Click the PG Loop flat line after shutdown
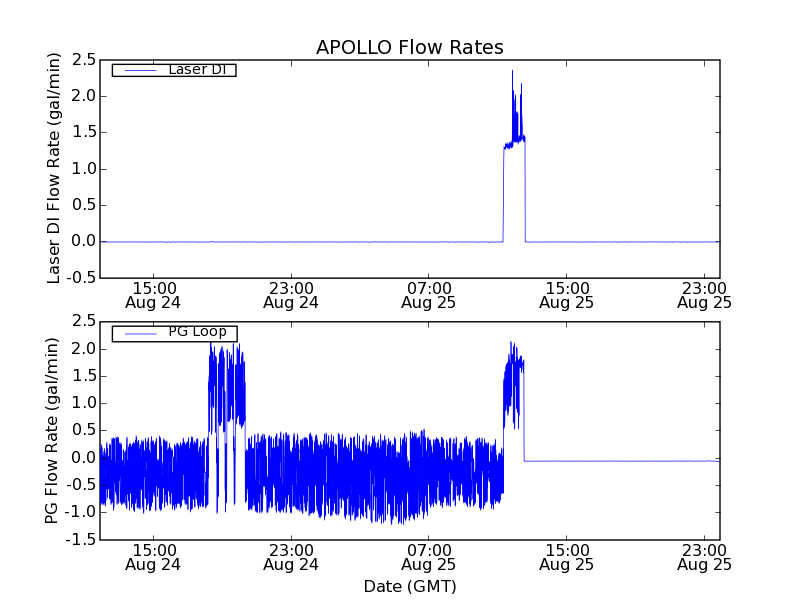The height and width of the screenshot is (600, 800). (x=621, y=461)
